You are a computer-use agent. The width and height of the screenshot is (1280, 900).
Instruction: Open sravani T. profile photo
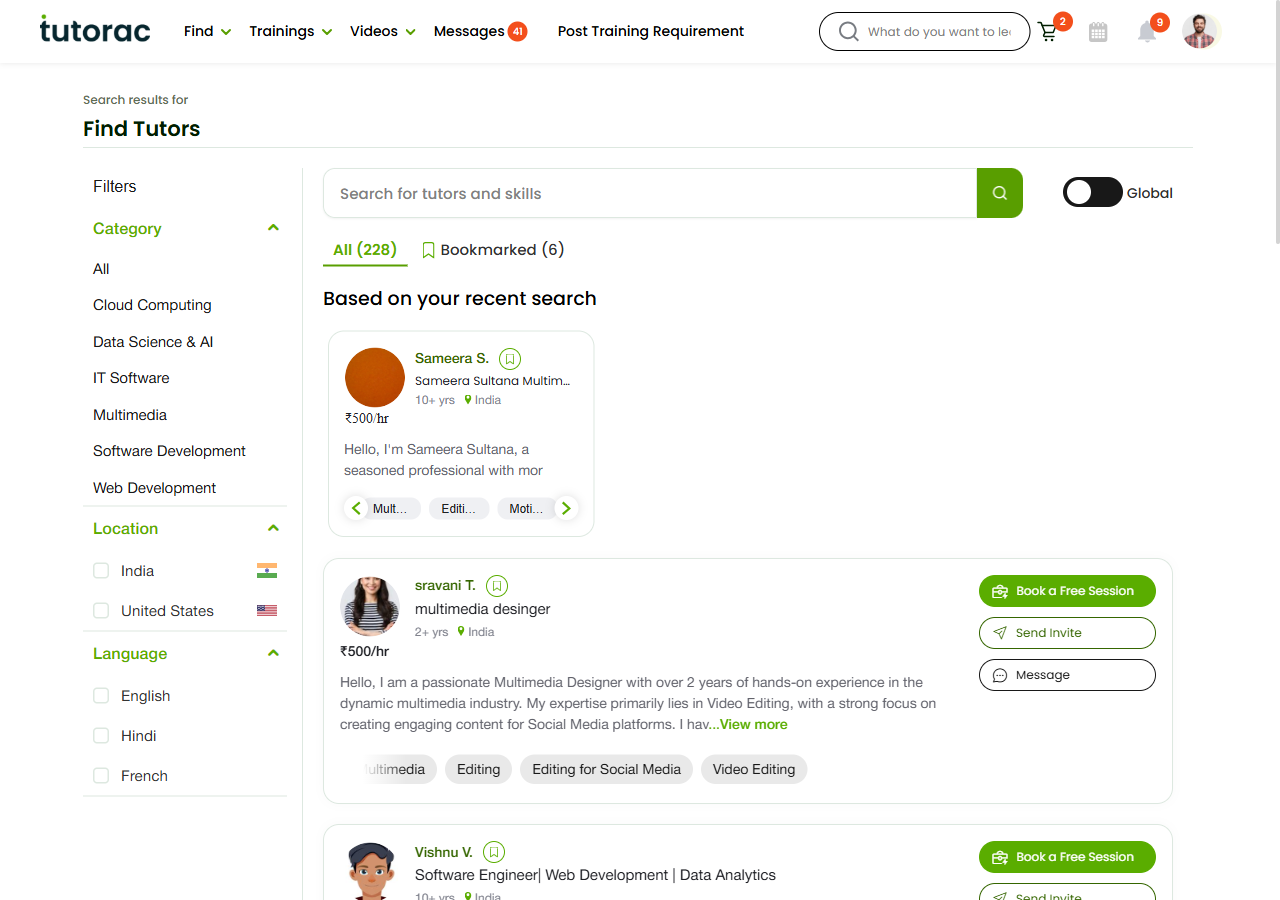[370, 606]
